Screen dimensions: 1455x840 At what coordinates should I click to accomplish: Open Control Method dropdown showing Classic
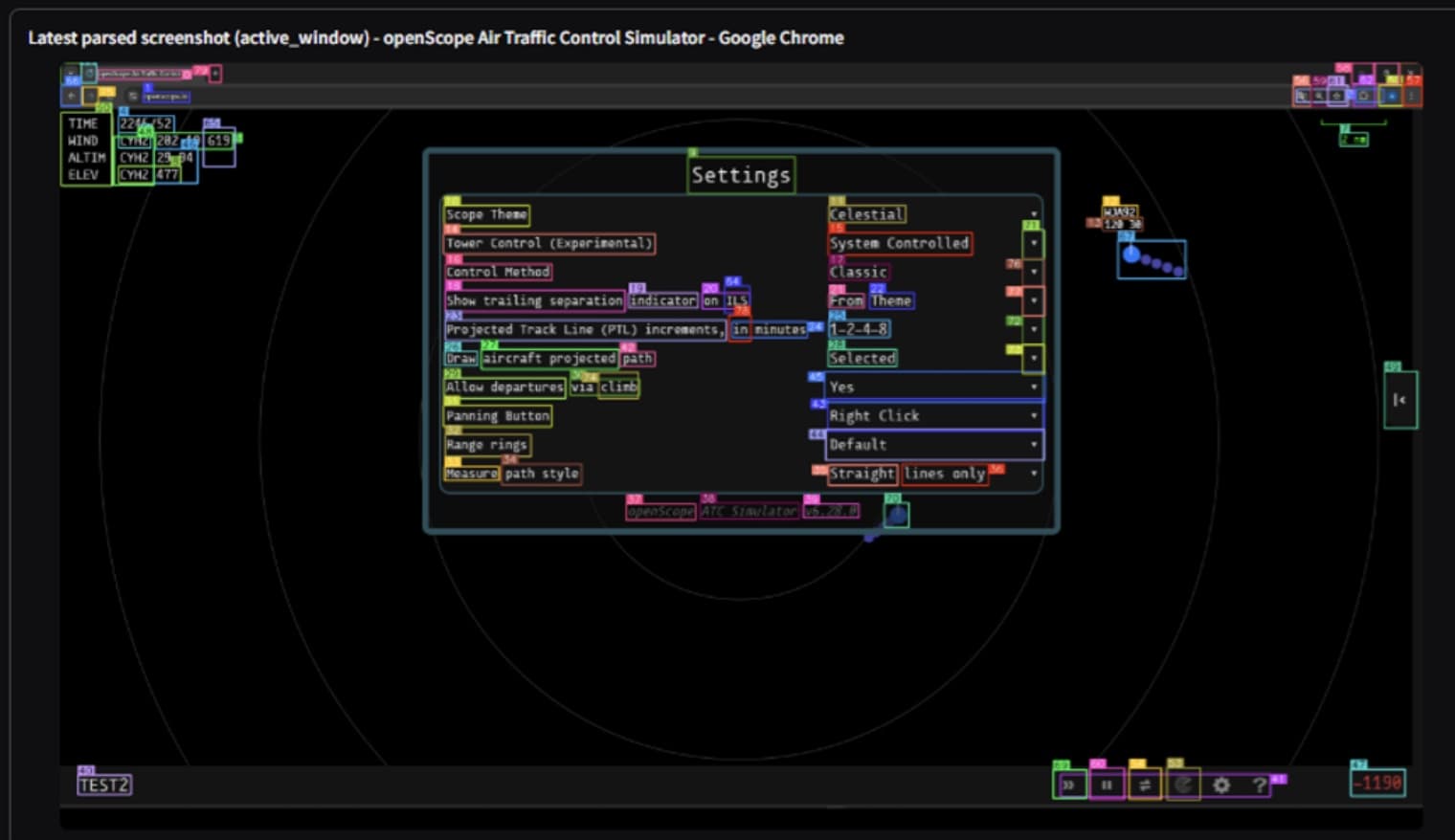(934, 272)
